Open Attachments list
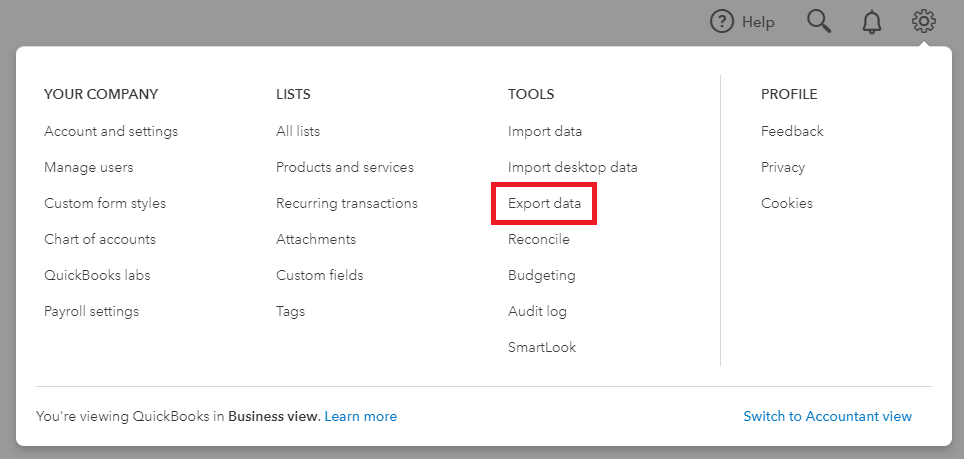This screenshot has height=459, width=964. [316, 239]
